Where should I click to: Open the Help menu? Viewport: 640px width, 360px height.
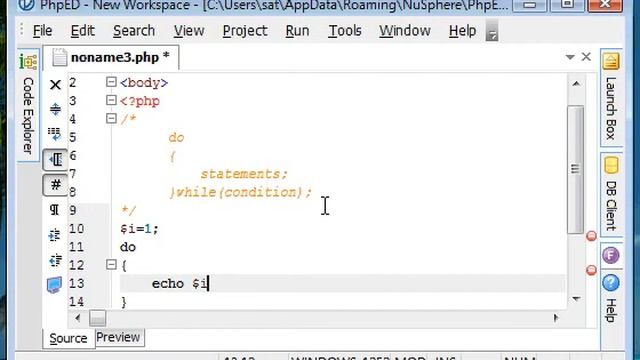click(462, 31)
